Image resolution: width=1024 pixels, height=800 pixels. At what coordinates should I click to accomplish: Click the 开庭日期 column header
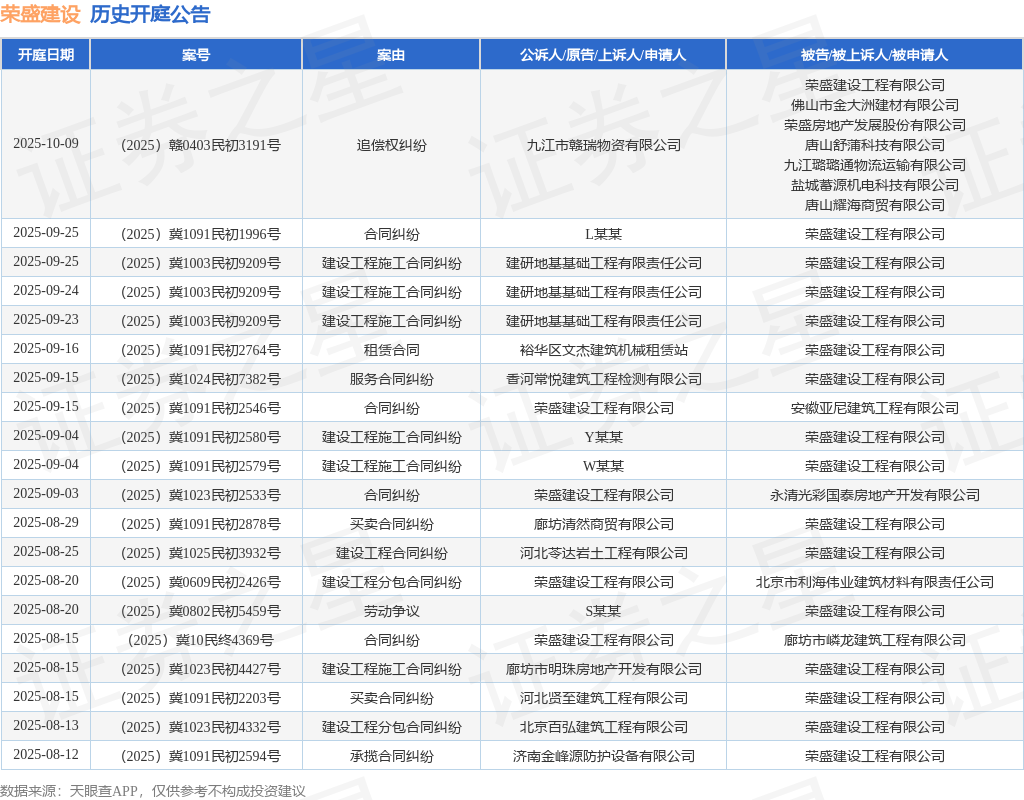point(46,55)
